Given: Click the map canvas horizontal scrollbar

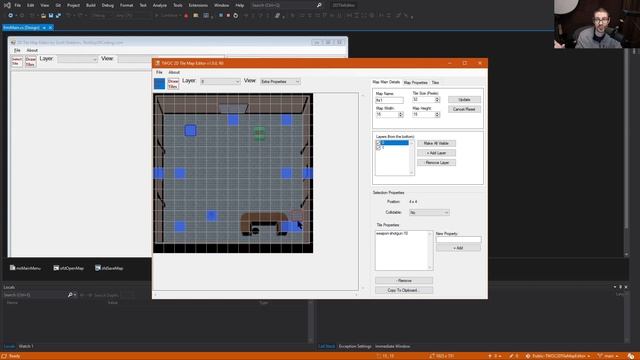Looking at the screenshot, I should [x=256, y=294].
